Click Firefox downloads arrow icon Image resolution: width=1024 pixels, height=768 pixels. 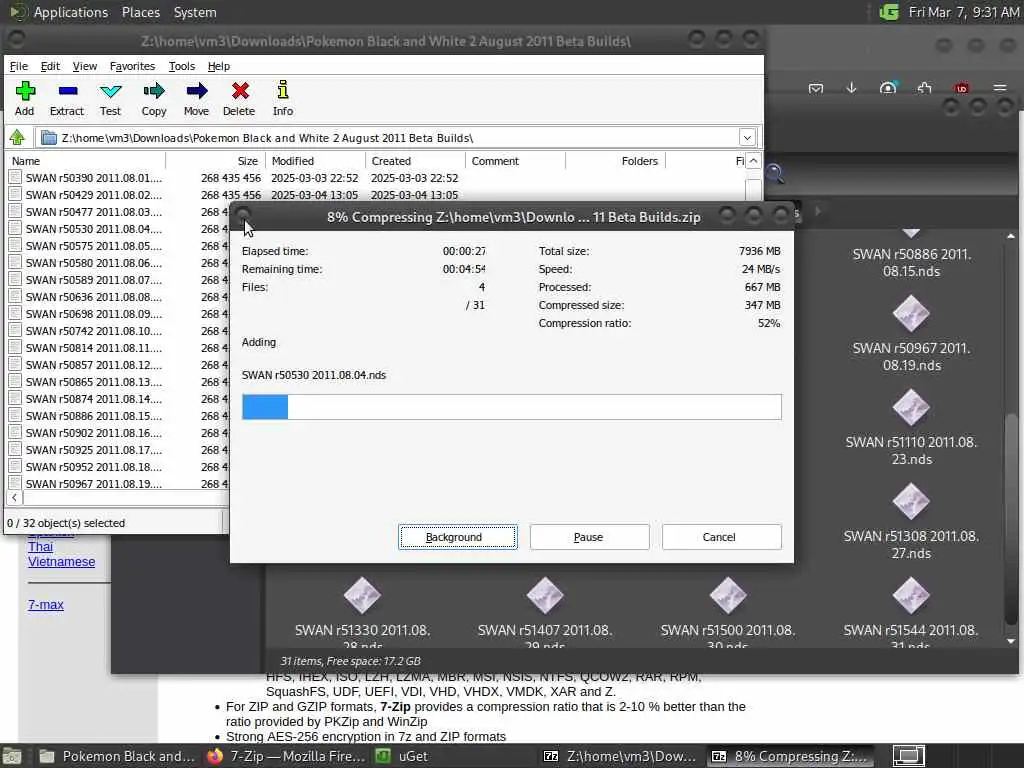point(852,88)
